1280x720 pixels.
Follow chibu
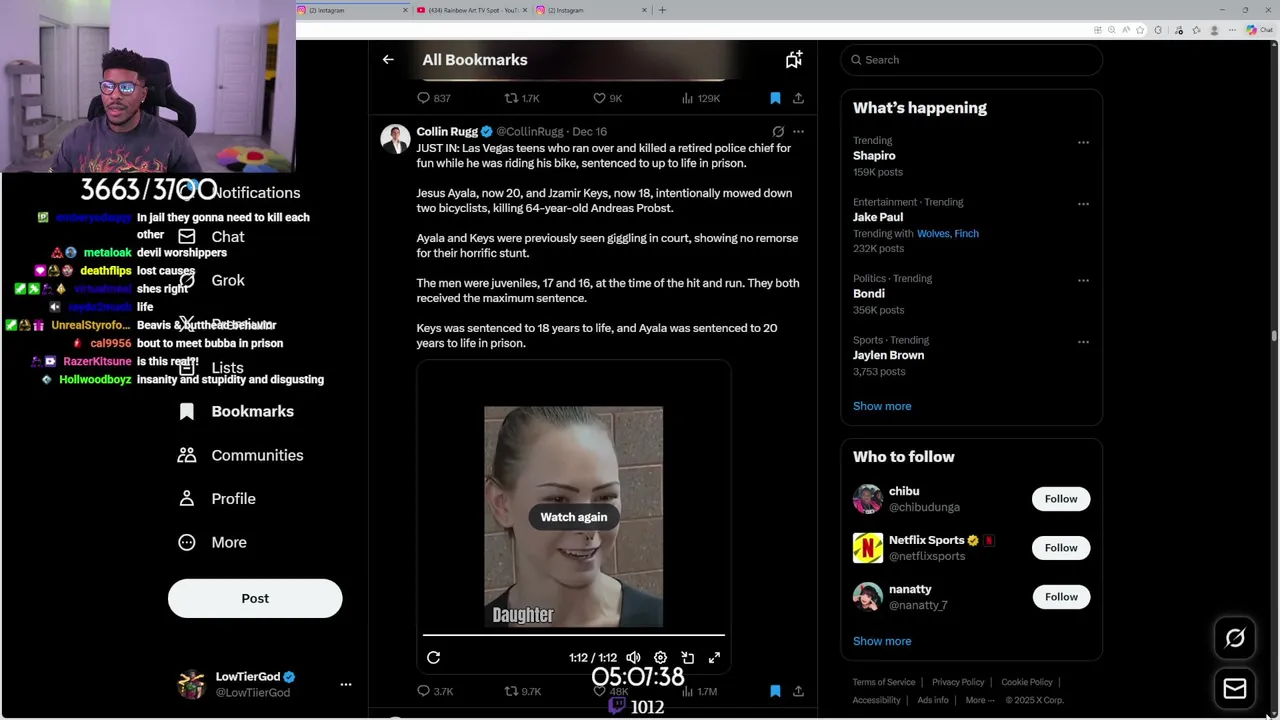coord(1061,499)
